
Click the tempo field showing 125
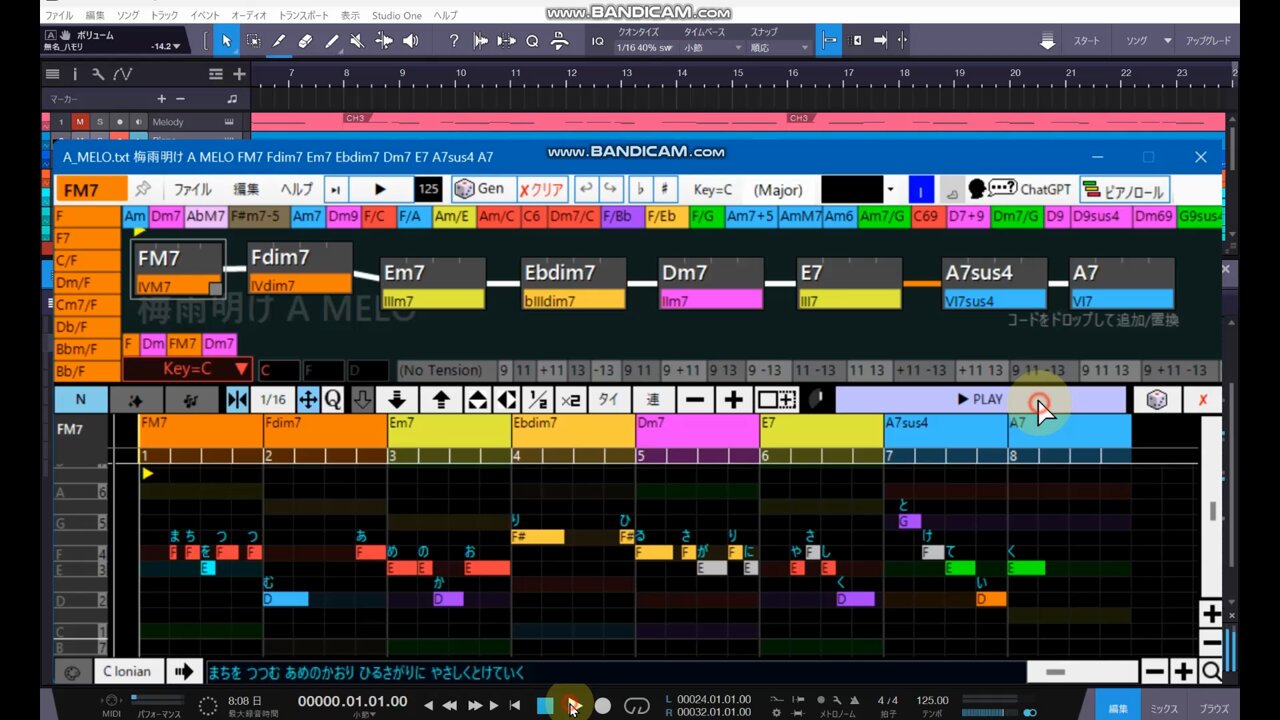pos(428,189)
